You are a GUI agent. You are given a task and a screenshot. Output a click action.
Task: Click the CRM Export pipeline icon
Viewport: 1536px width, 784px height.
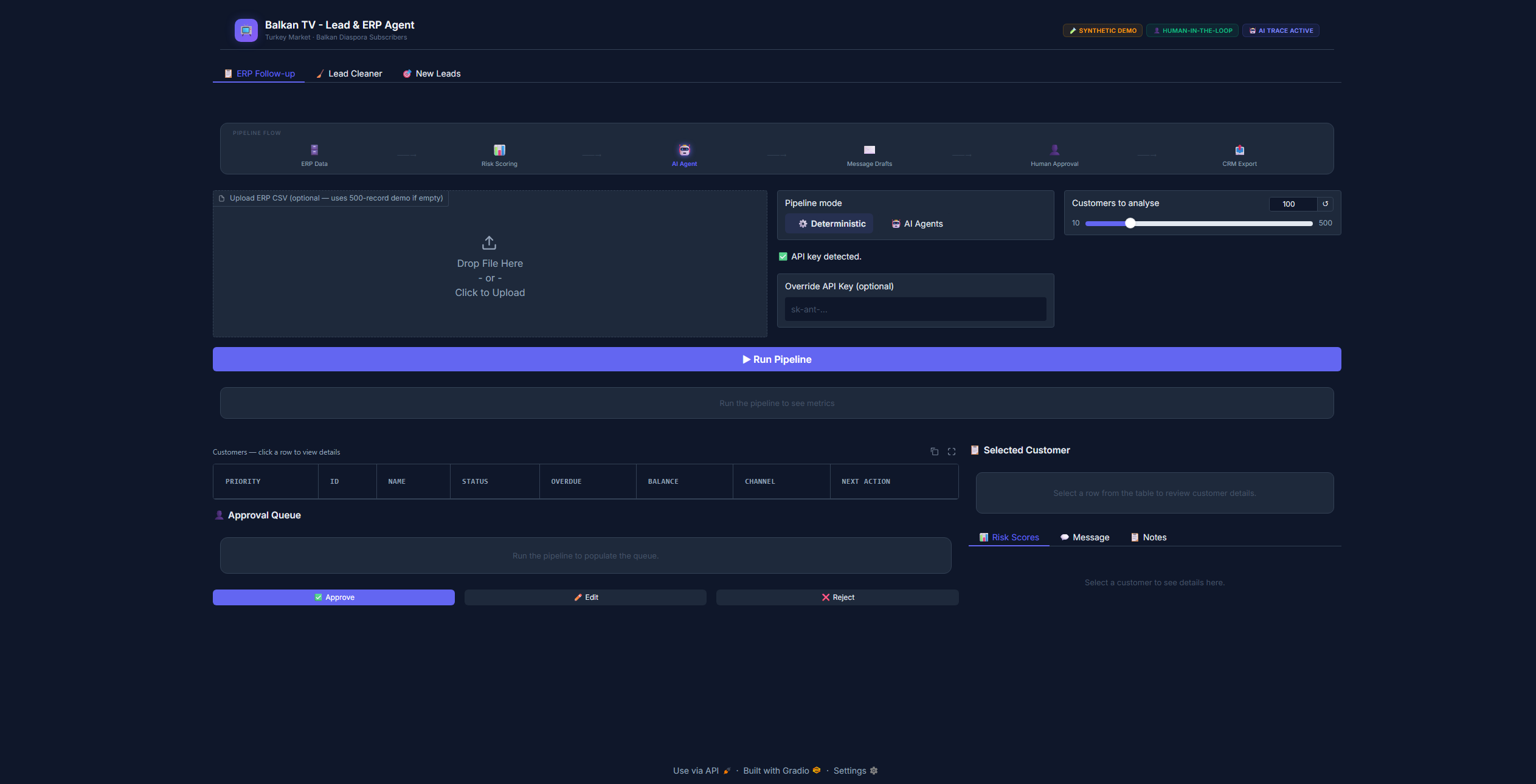1240,150
